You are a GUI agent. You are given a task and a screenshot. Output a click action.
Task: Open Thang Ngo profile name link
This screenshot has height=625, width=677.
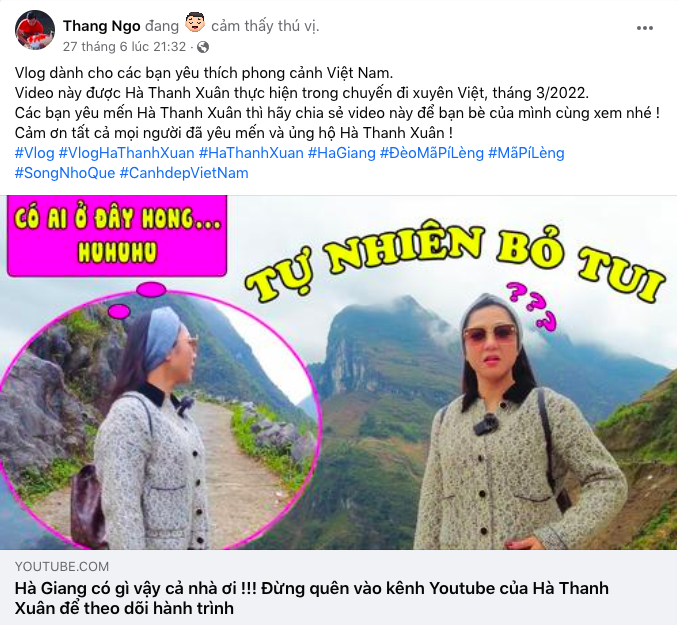(102, 26)
